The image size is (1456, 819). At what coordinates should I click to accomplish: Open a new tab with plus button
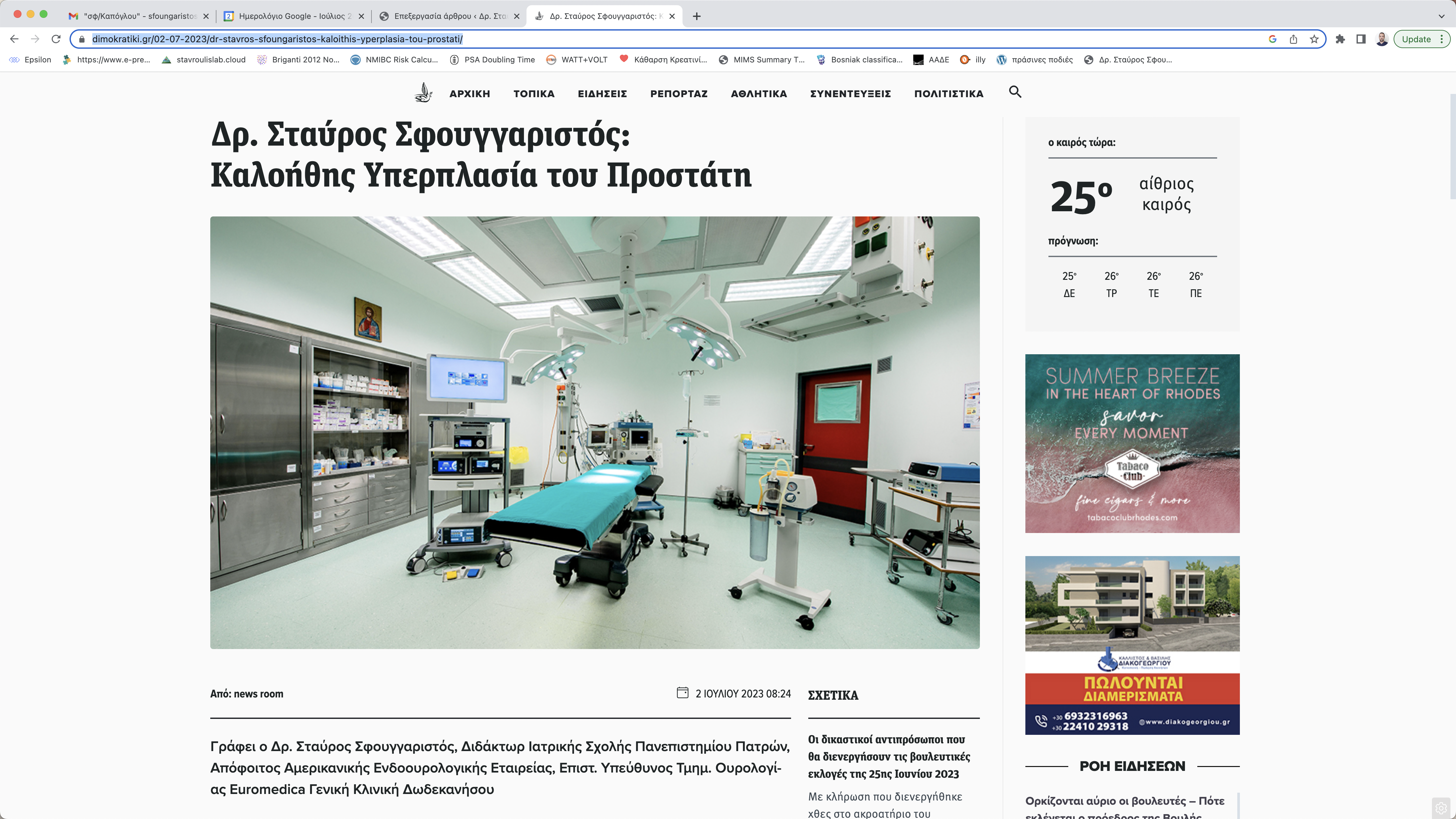coord(696,16)
